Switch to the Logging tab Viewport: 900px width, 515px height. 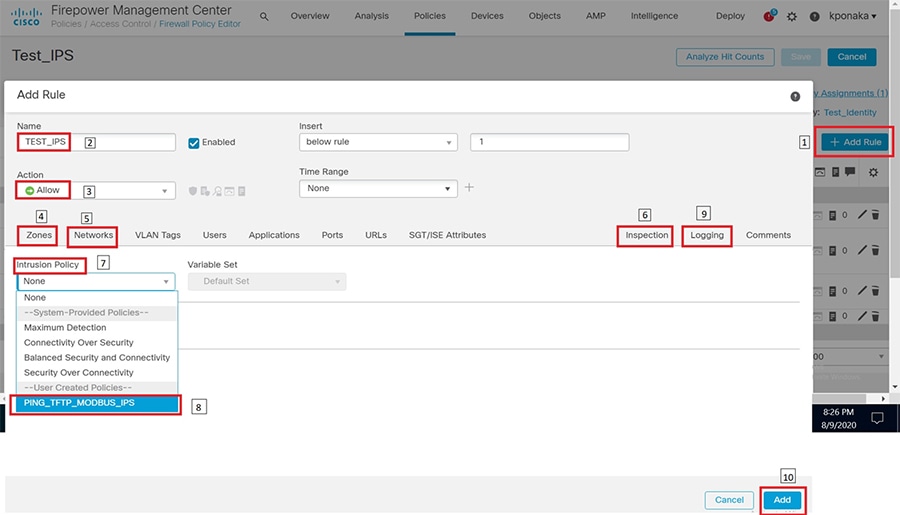(707, 235)
